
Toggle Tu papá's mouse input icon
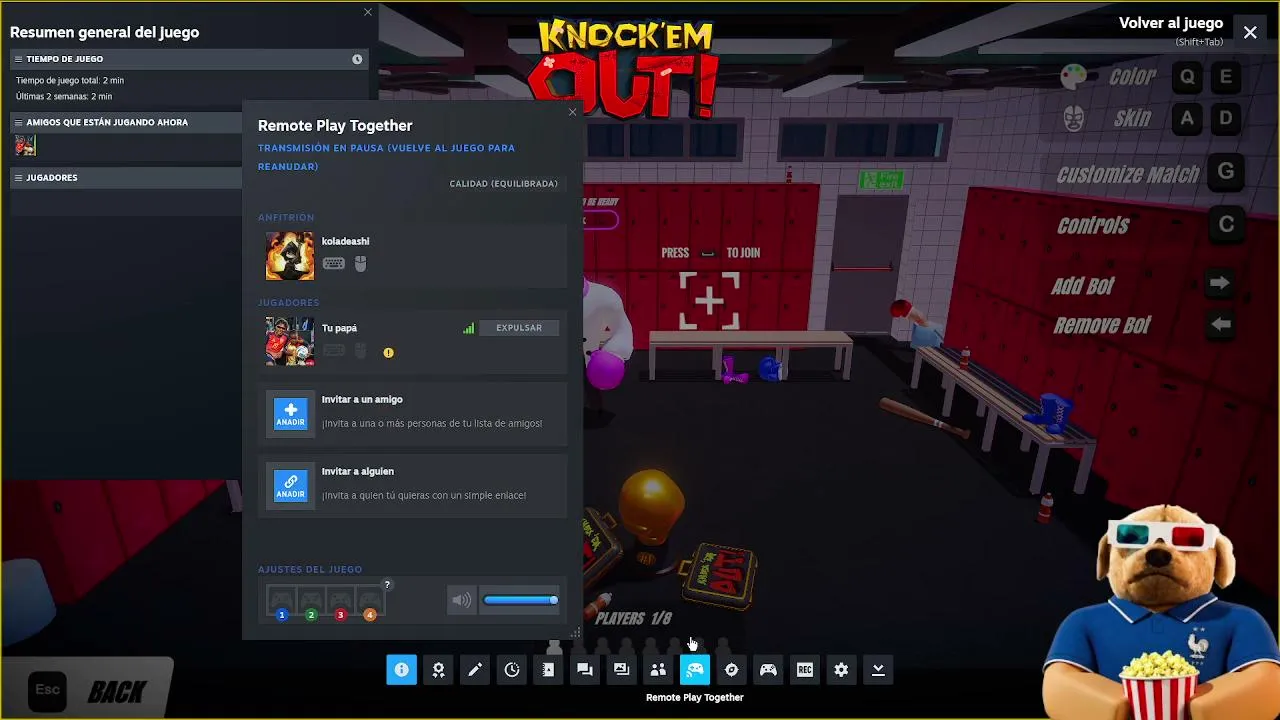[361, 351]
